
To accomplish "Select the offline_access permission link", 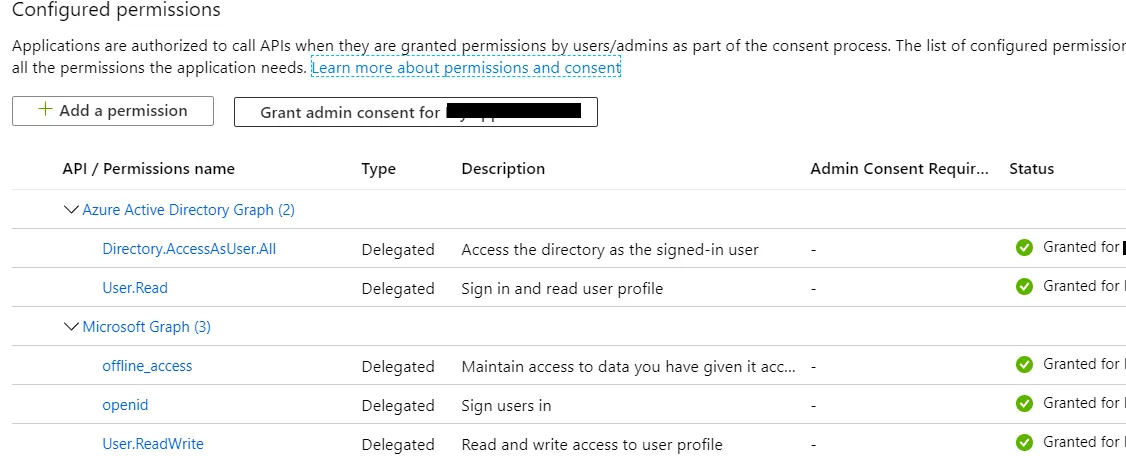I will click(x=147, y=366).
